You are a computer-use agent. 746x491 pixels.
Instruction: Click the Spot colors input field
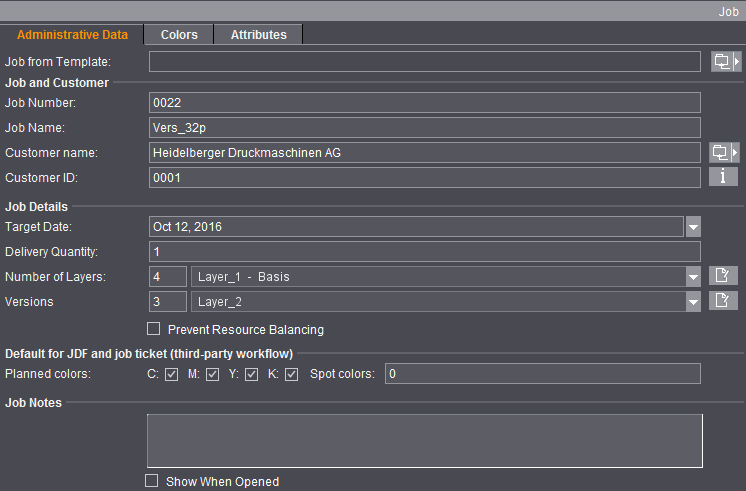[x=543, y=374]
